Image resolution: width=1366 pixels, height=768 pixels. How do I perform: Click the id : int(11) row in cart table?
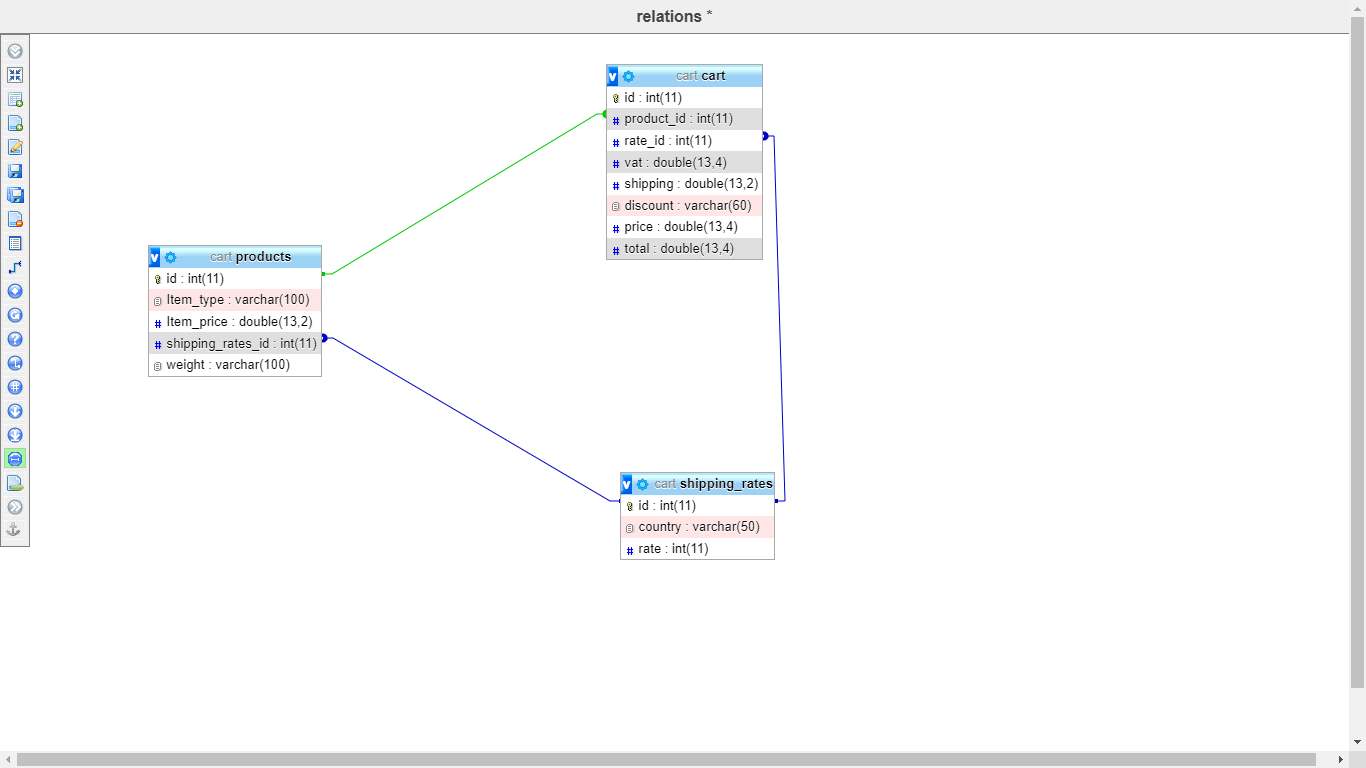(x=684, y=98)
